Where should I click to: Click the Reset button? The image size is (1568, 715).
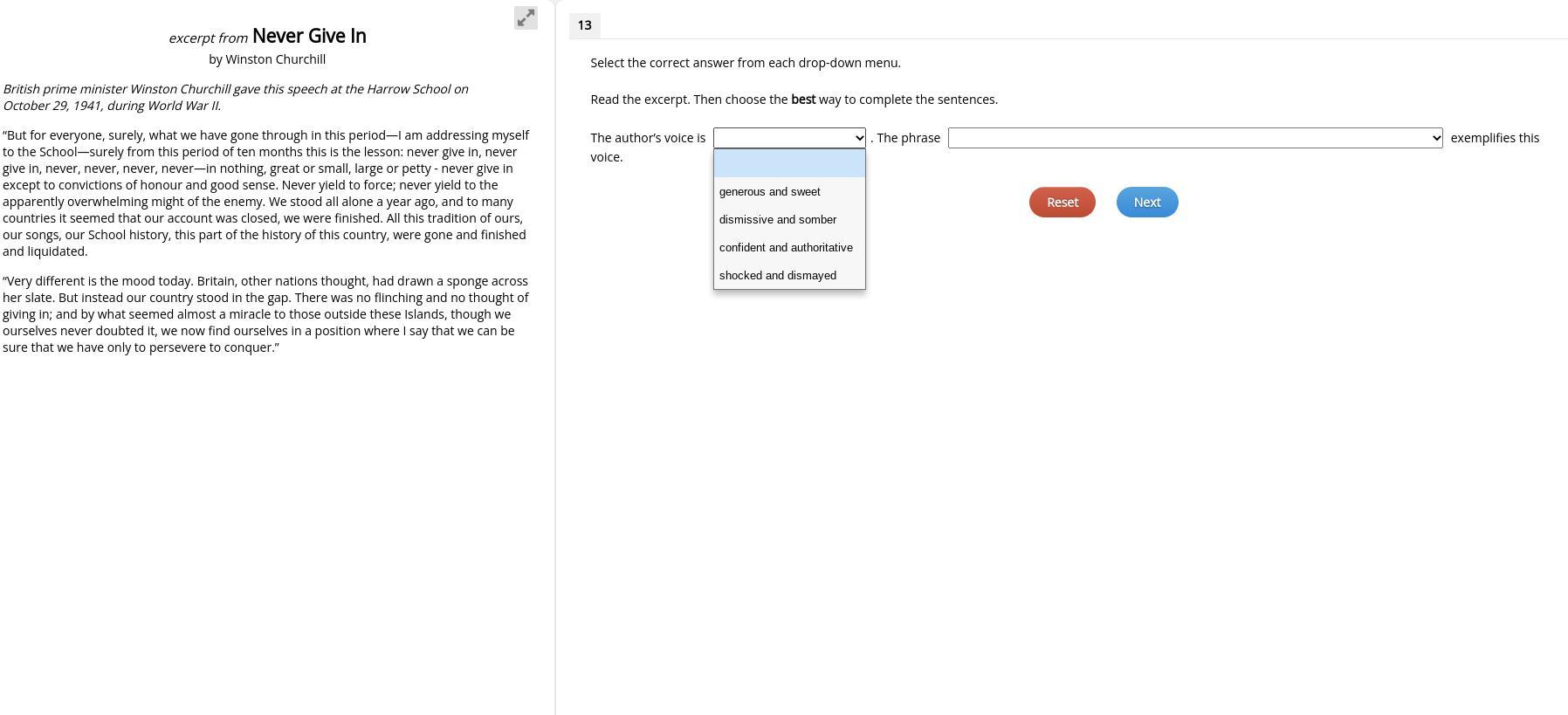1062,203
